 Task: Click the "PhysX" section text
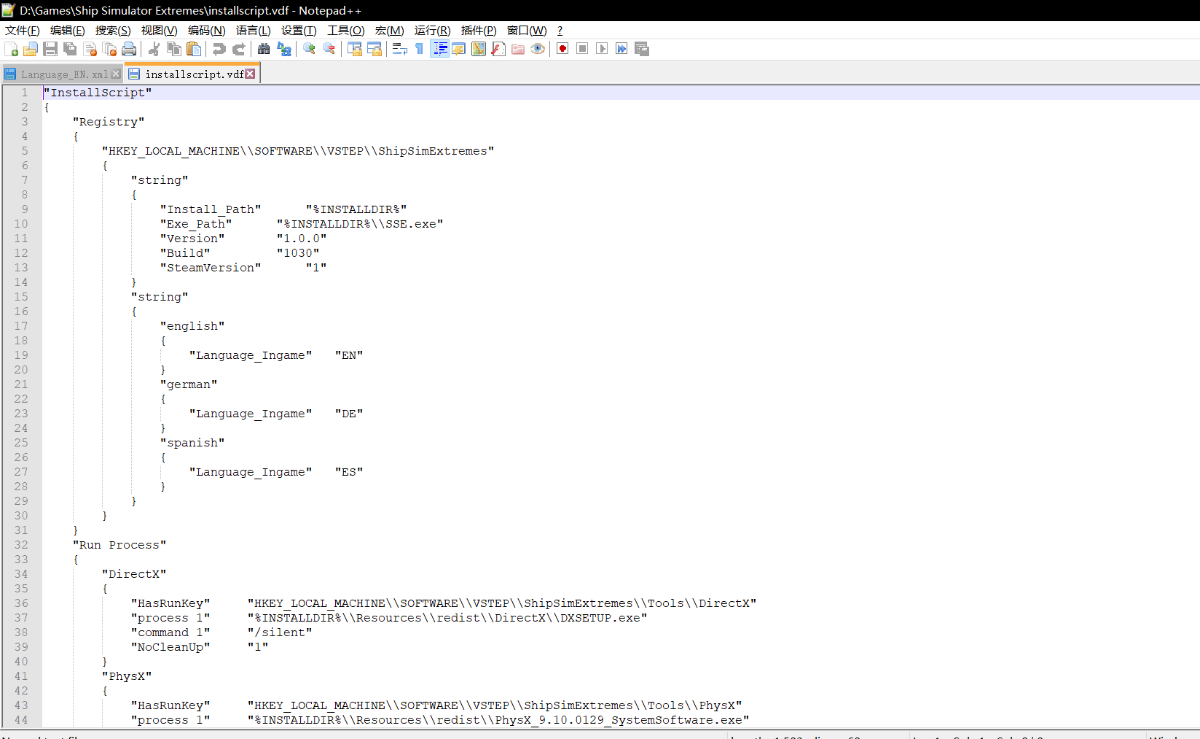pos(126,676)
